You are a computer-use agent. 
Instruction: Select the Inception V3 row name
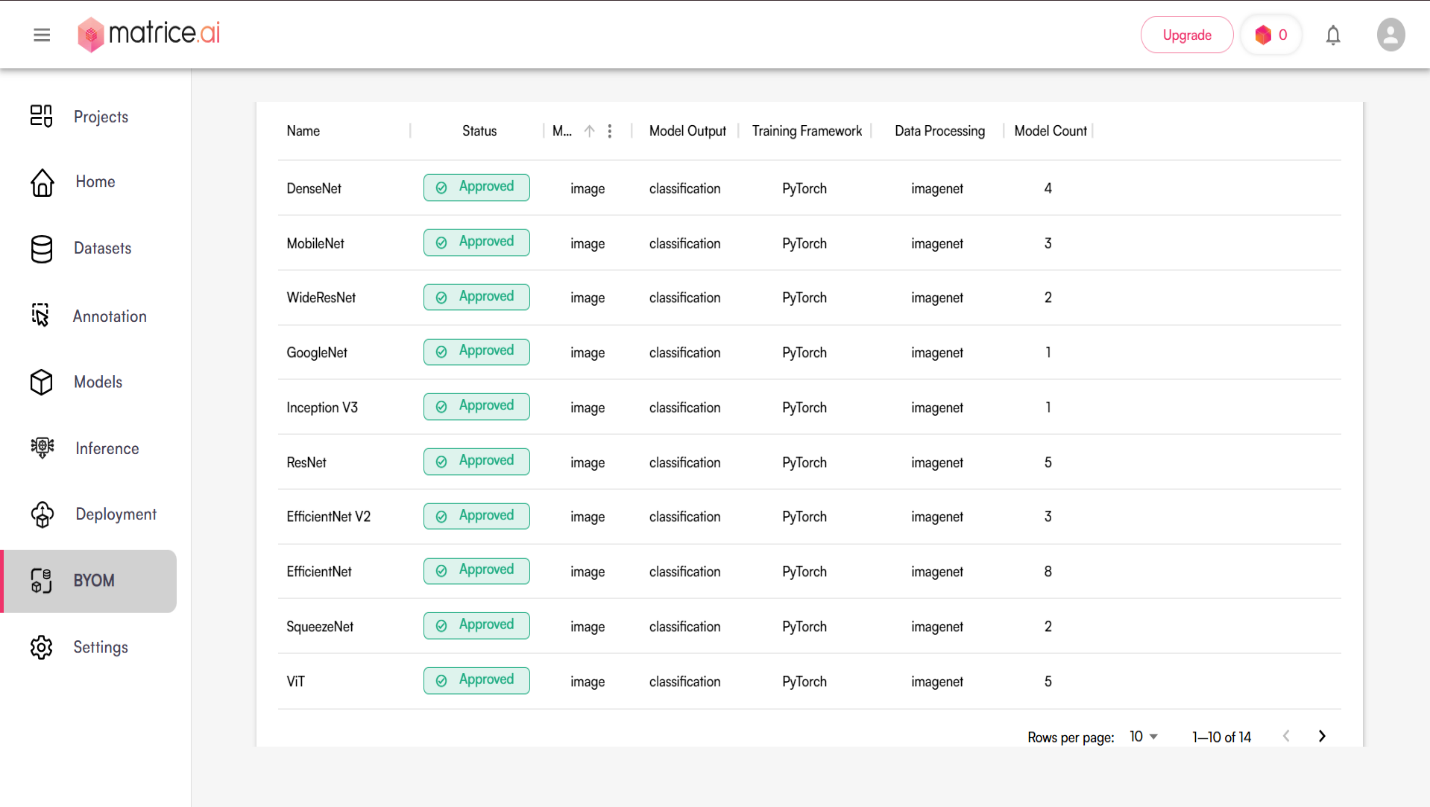(x=322, y=407)
